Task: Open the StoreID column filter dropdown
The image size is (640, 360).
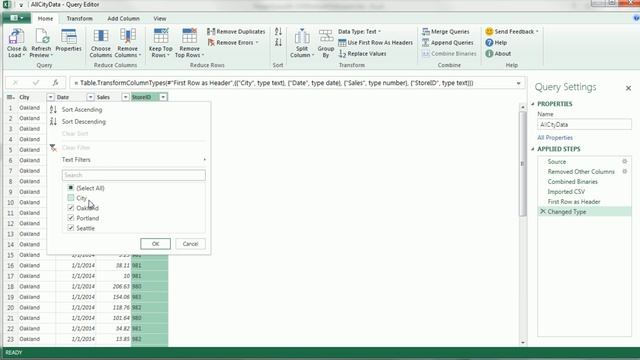Action: click(163, 97)
